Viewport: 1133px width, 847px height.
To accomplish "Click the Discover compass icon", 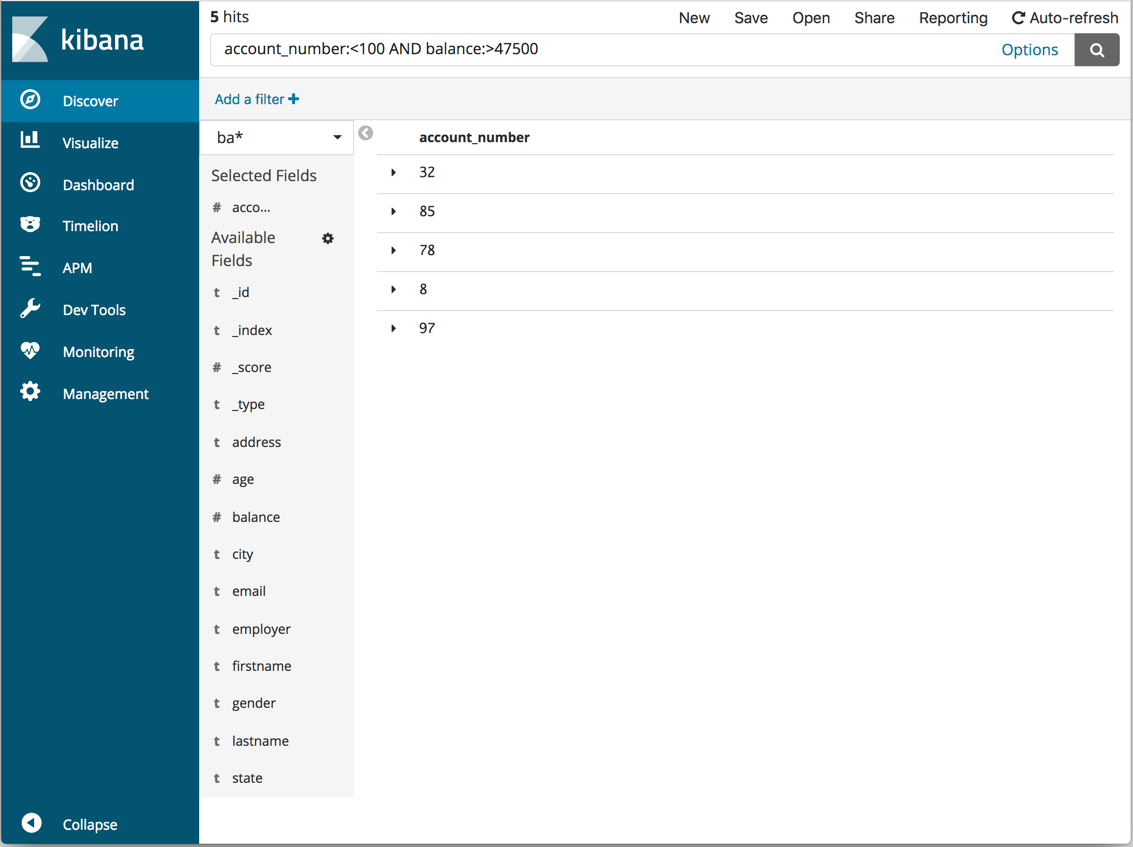I will tap(31, 100).
